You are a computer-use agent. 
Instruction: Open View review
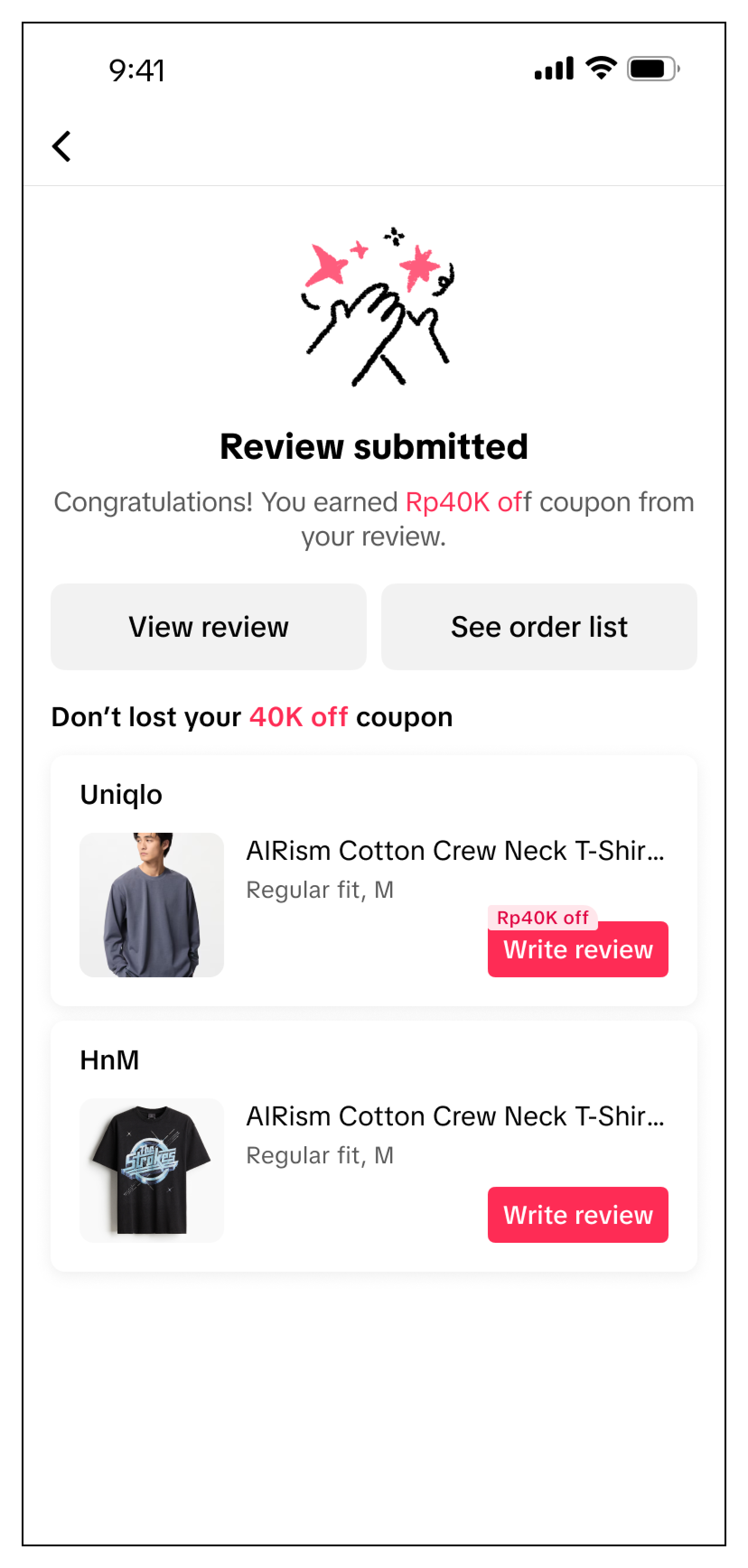208,626
